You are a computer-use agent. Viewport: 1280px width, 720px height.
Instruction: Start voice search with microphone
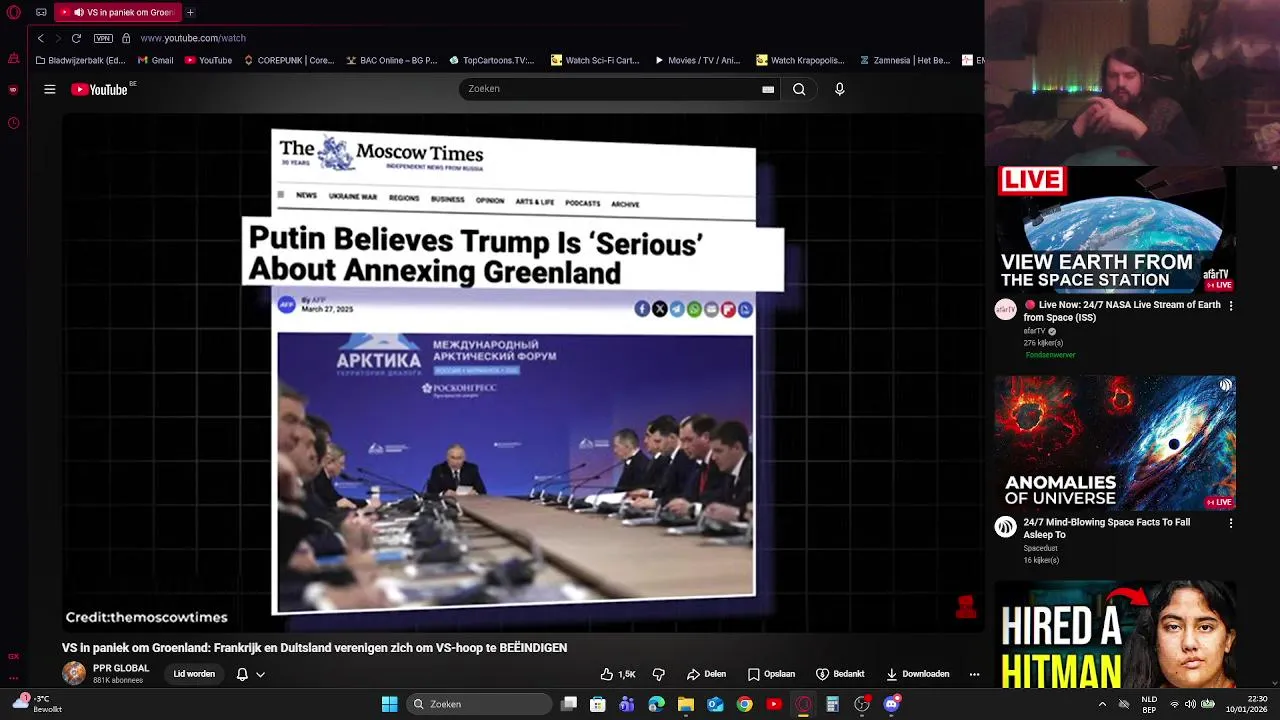click(x=839, y=89)
